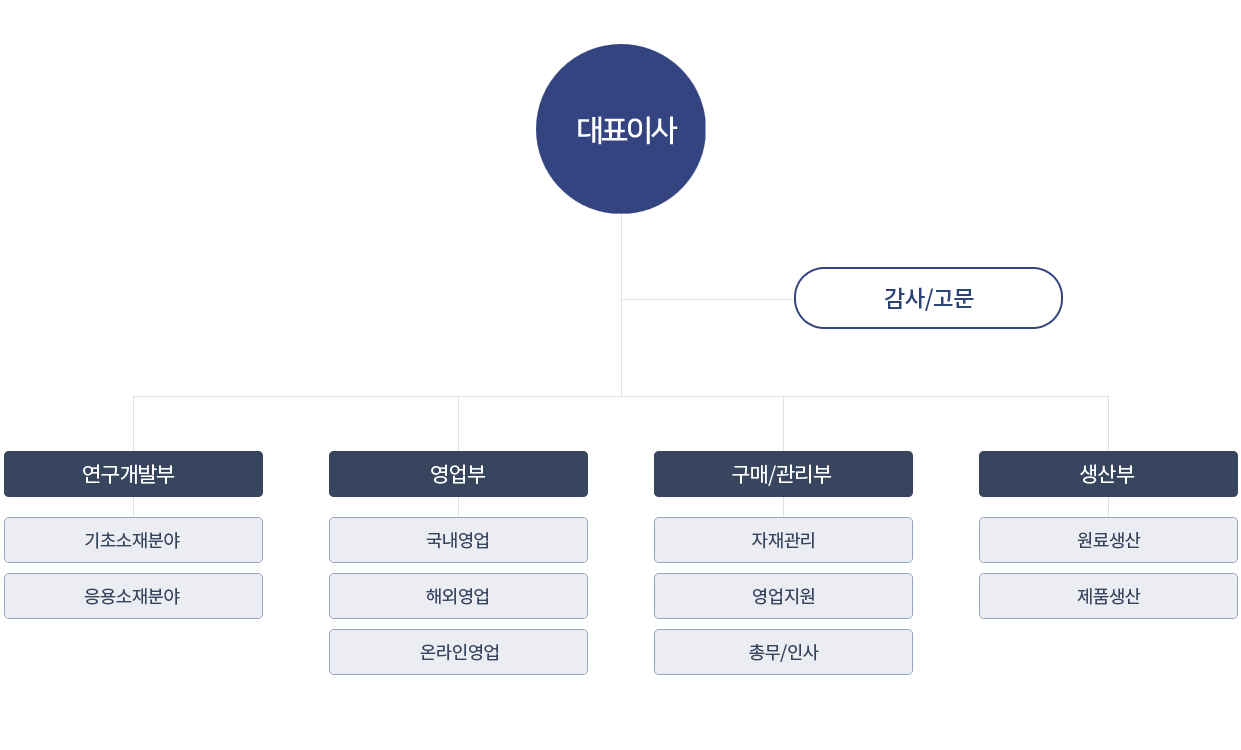Select the 제품생산 item
The image size is (1241, 750).
coord(1108,596)
